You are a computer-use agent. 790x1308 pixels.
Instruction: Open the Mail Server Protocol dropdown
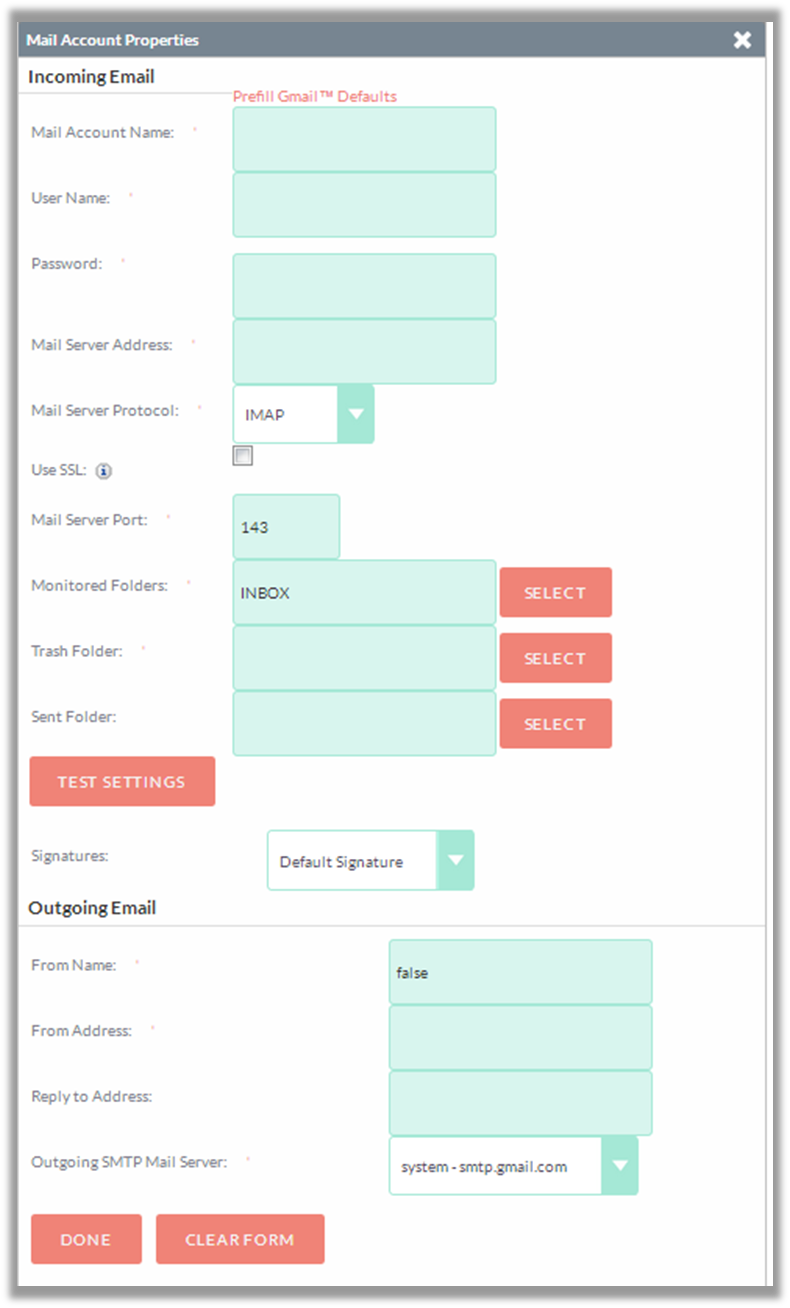coord(355,414)
